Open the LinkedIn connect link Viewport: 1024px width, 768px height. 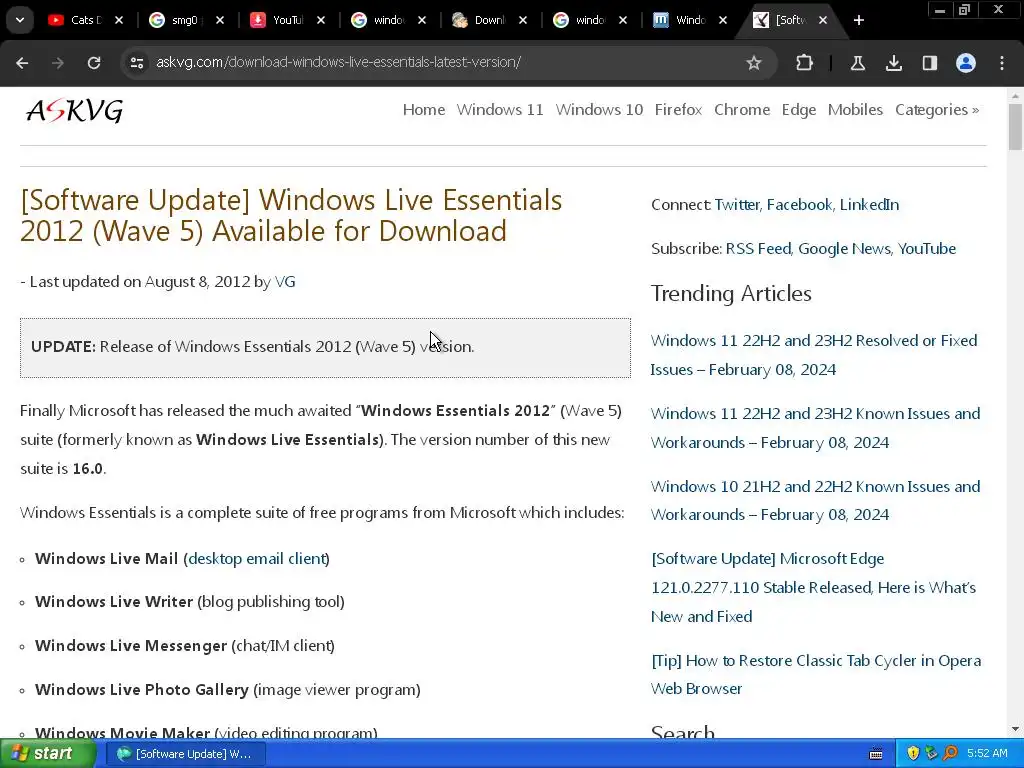(x=869, y=204)
